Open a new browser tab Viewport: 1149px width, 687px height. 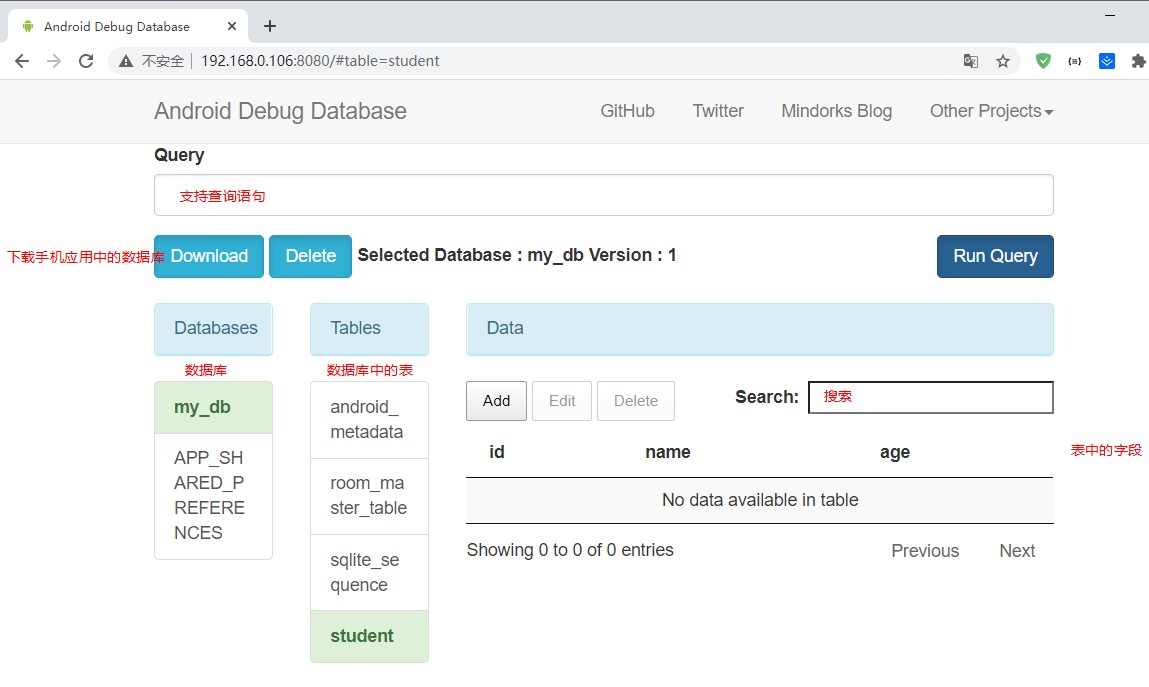tap(270, 26)
